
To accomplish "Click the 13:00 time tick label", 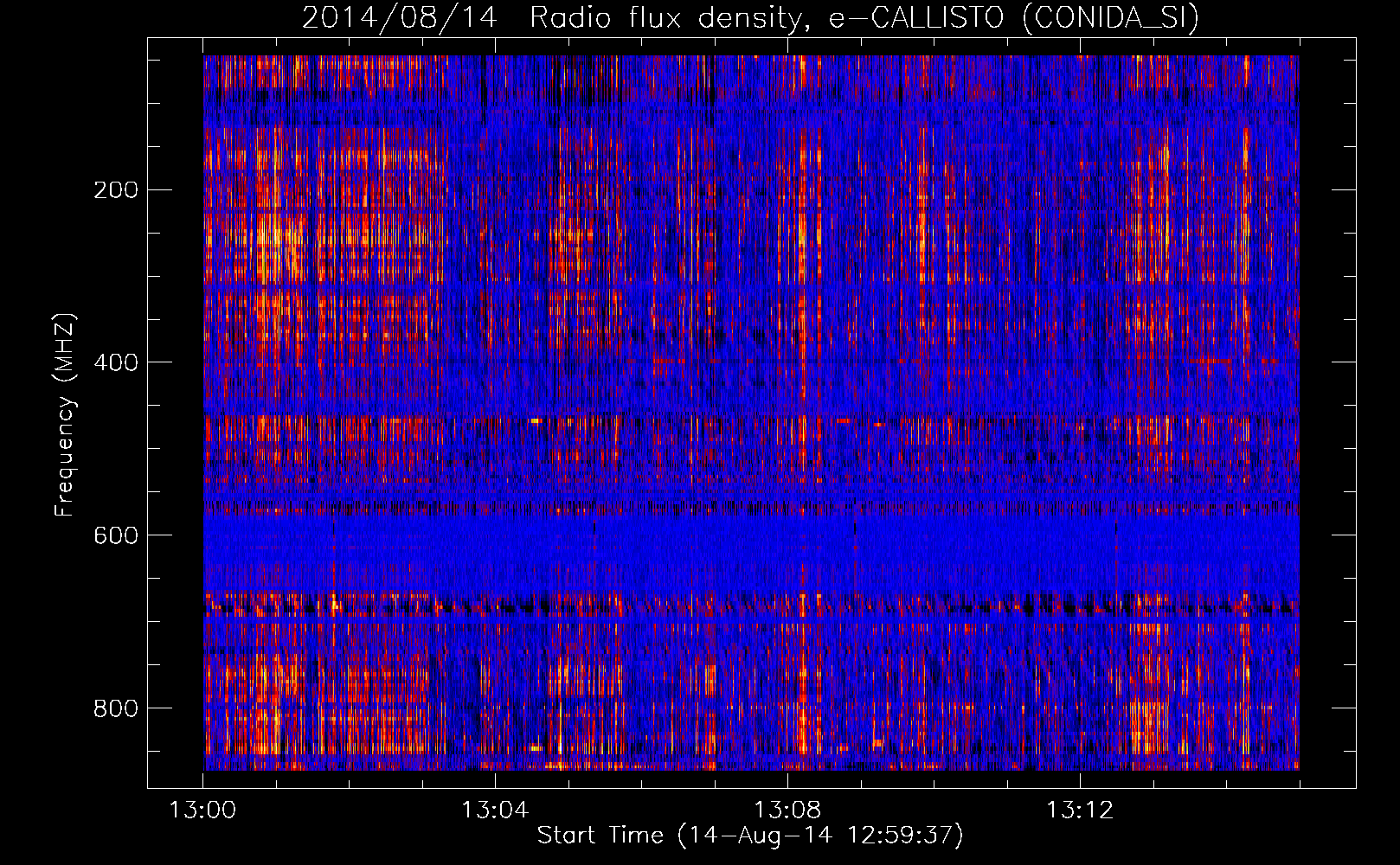I will click(202, 810).
